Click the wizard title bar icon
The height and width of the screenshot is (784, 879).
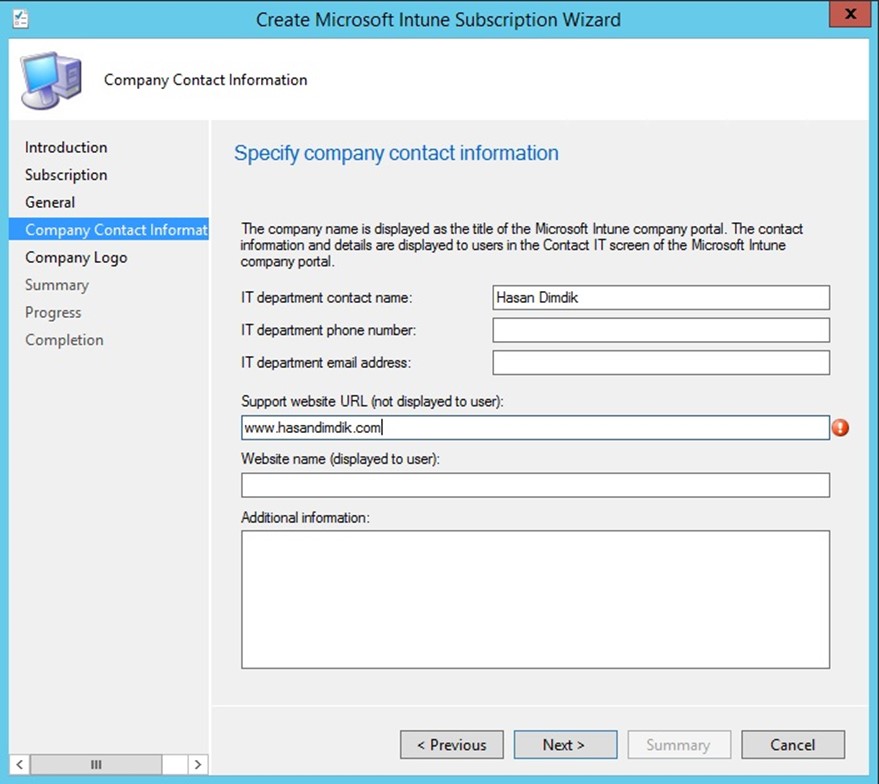tap(21, 19)
